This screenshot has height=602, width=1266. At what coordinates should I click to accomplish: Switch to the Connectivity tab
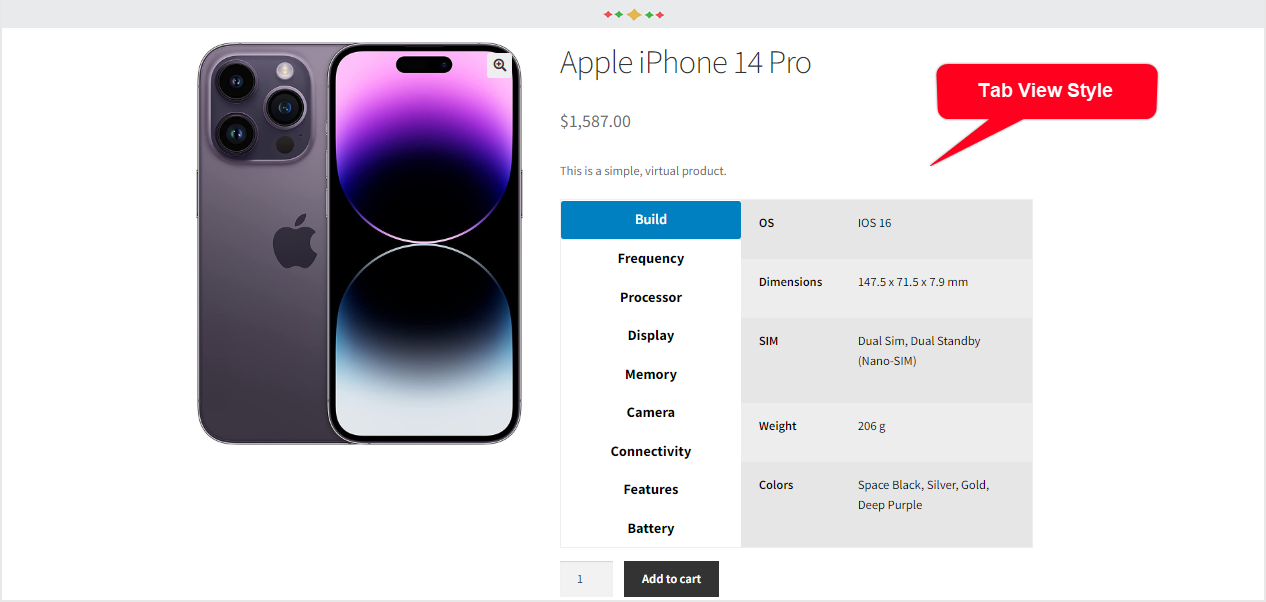pos(651,451)
